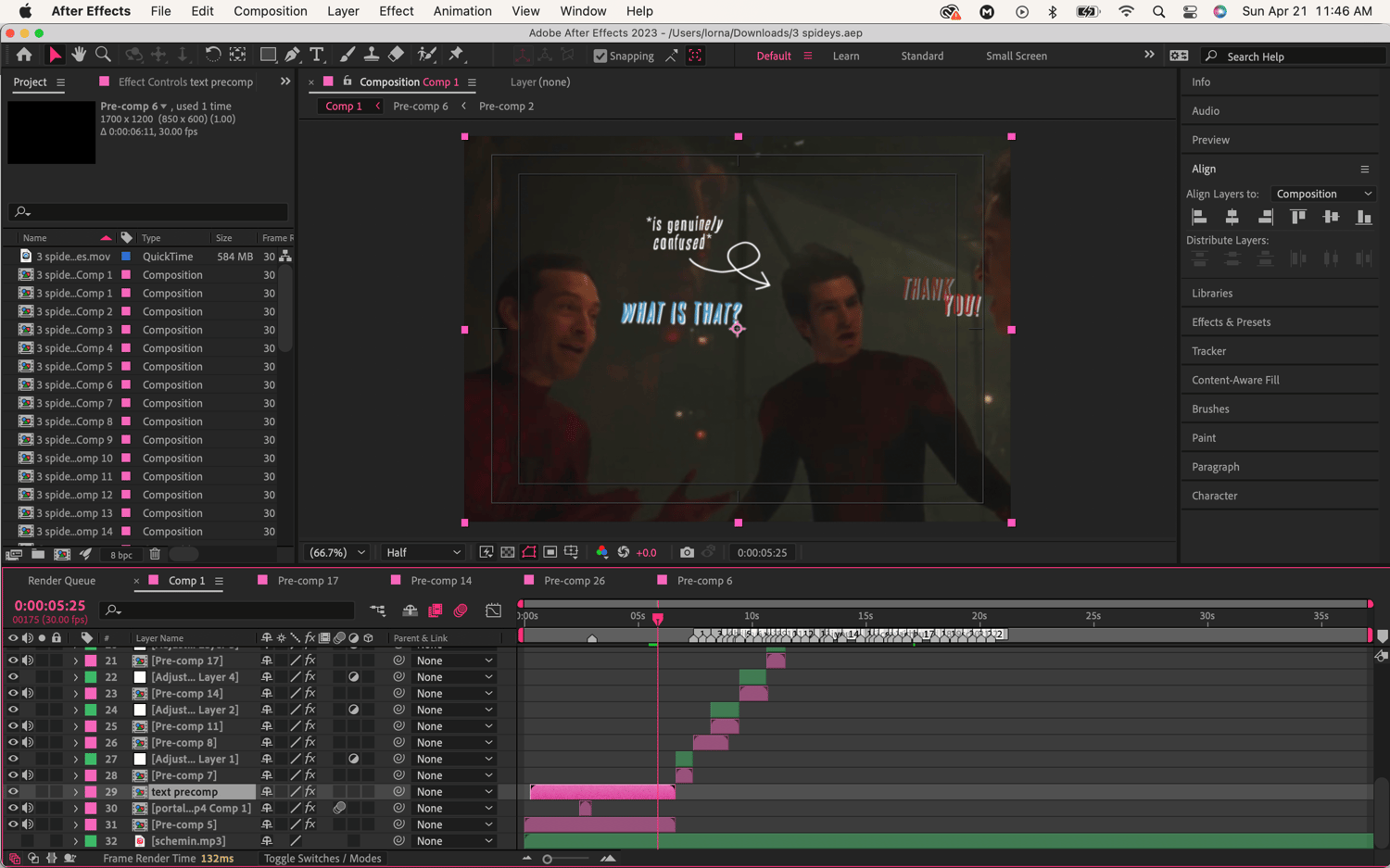Switch to the Pre-comp 26 timeline tab
1390x868 pixels.
[x=575, y=581]
